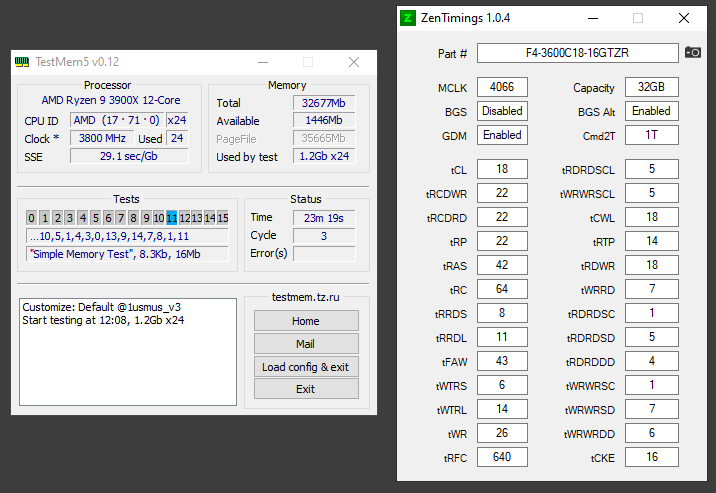
Task: Click the Capacity value 32GB
Action: tap(652, 87)
